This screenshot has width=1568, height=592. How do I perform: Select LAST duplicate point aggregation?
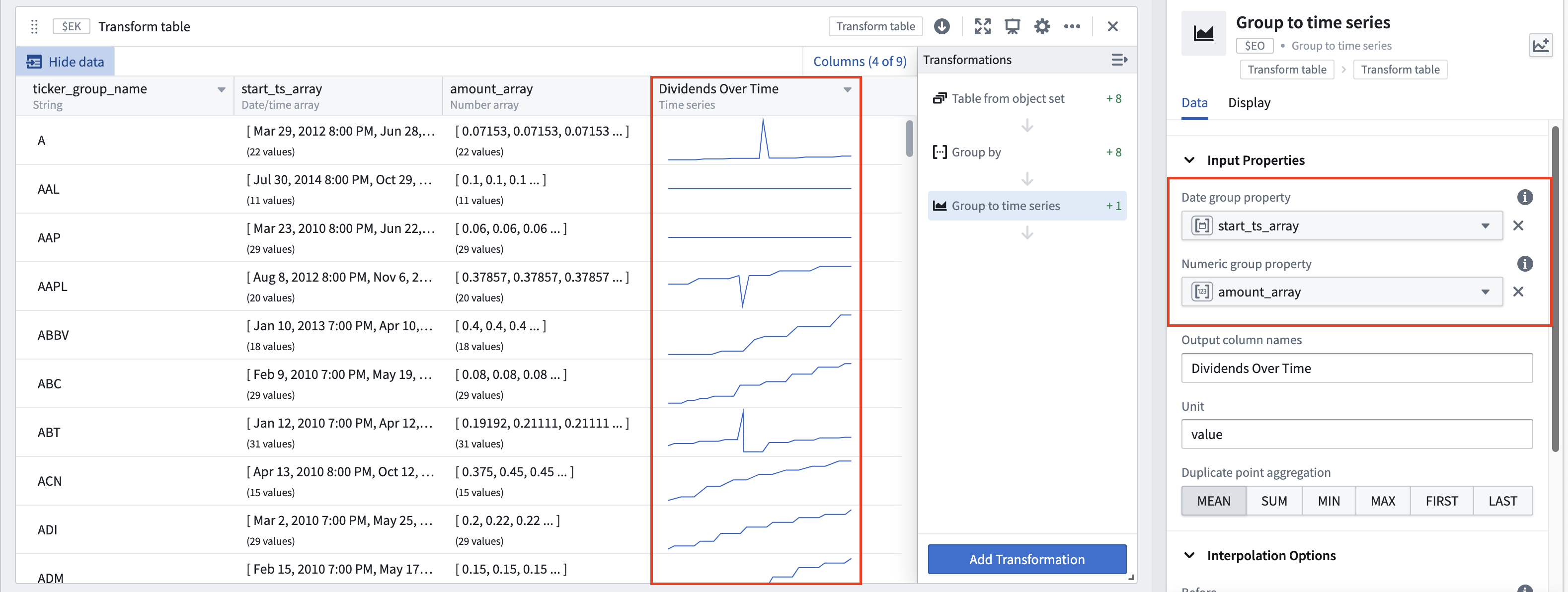(x=1502, y=501)
